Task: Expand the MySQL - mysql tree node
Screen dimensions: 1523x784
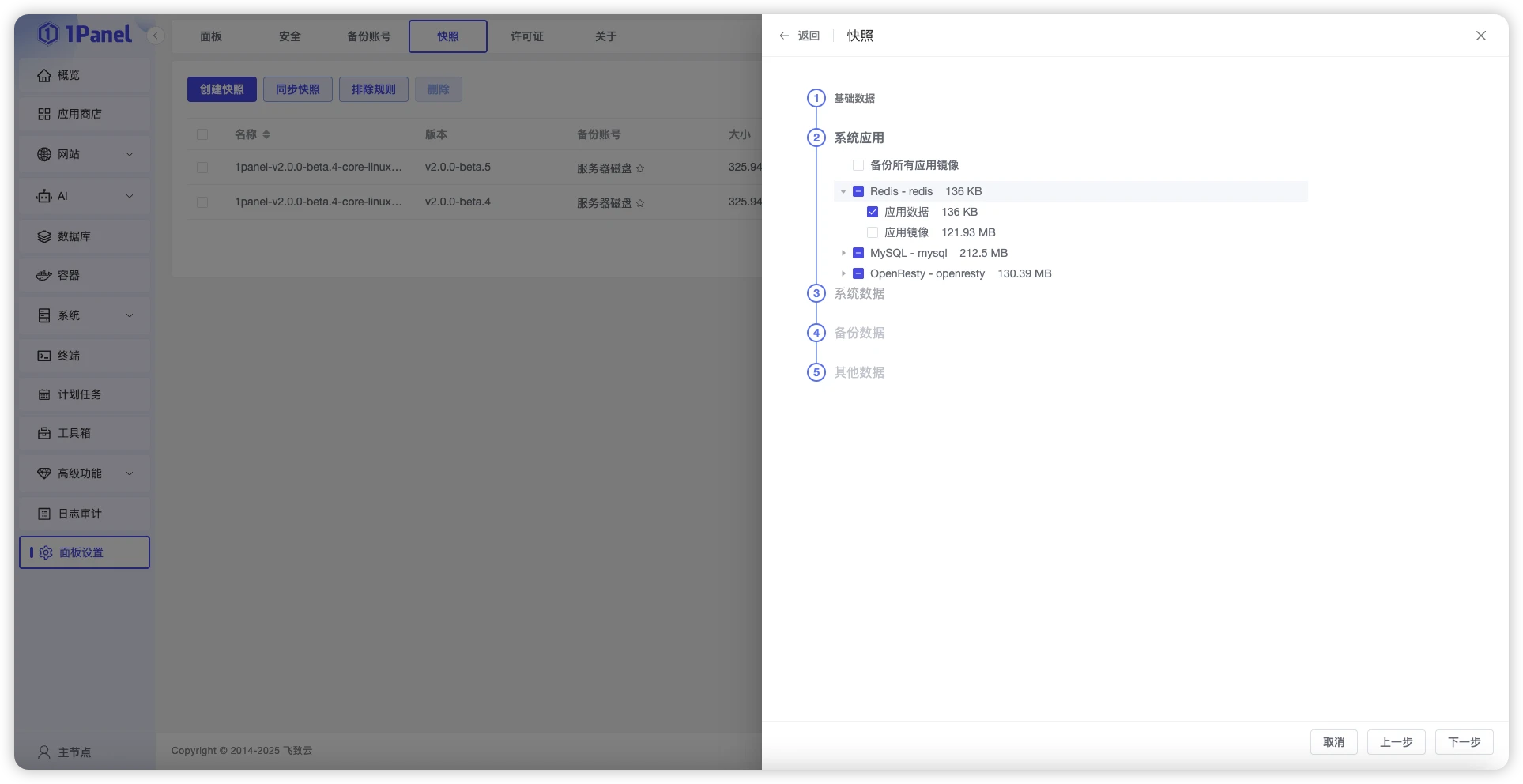Action: tap(843, 253)
